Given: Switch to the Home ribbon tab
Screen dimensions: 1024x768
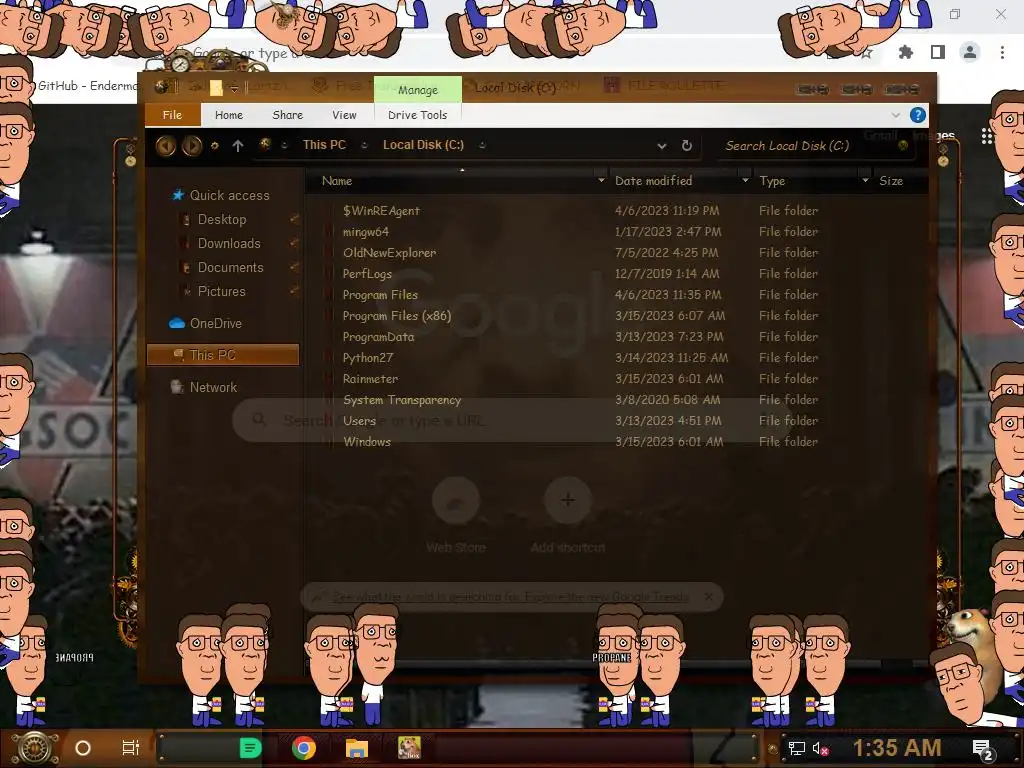Looking at the screenshot, I should coord(229,115).
